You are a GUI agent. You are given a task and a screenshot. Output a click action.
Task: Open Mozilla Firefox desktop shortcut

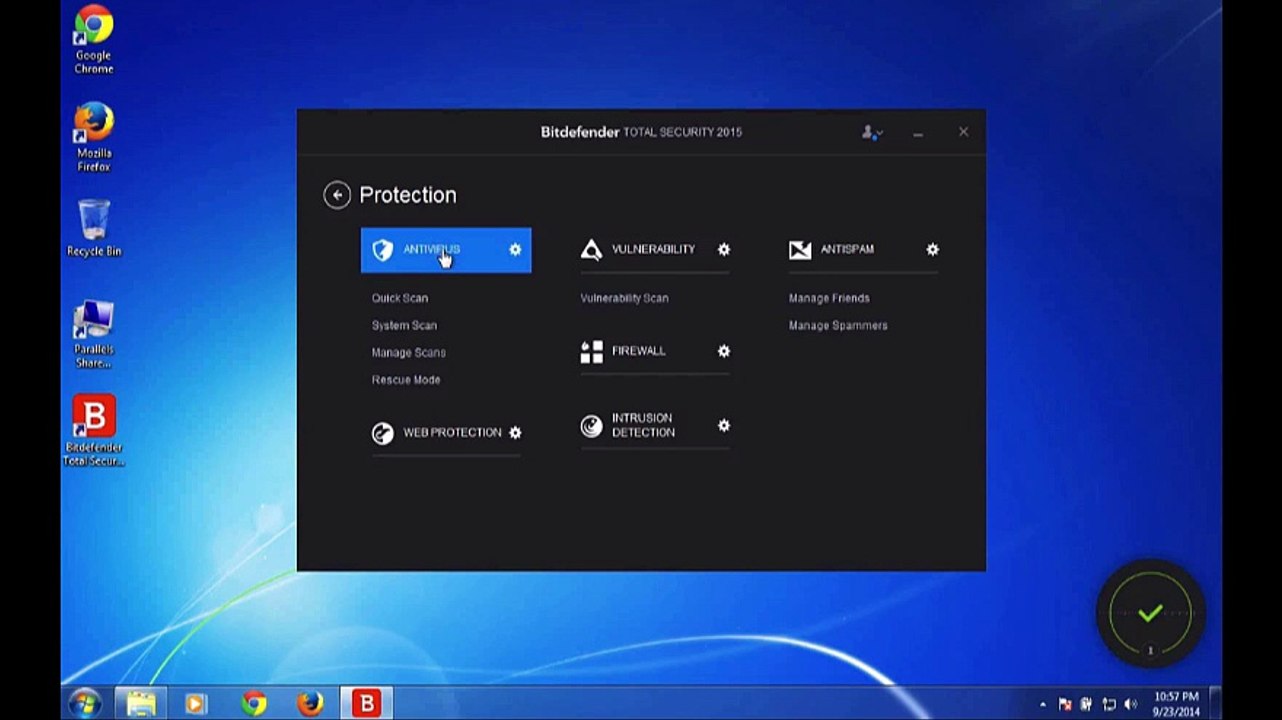click(94, 137)
